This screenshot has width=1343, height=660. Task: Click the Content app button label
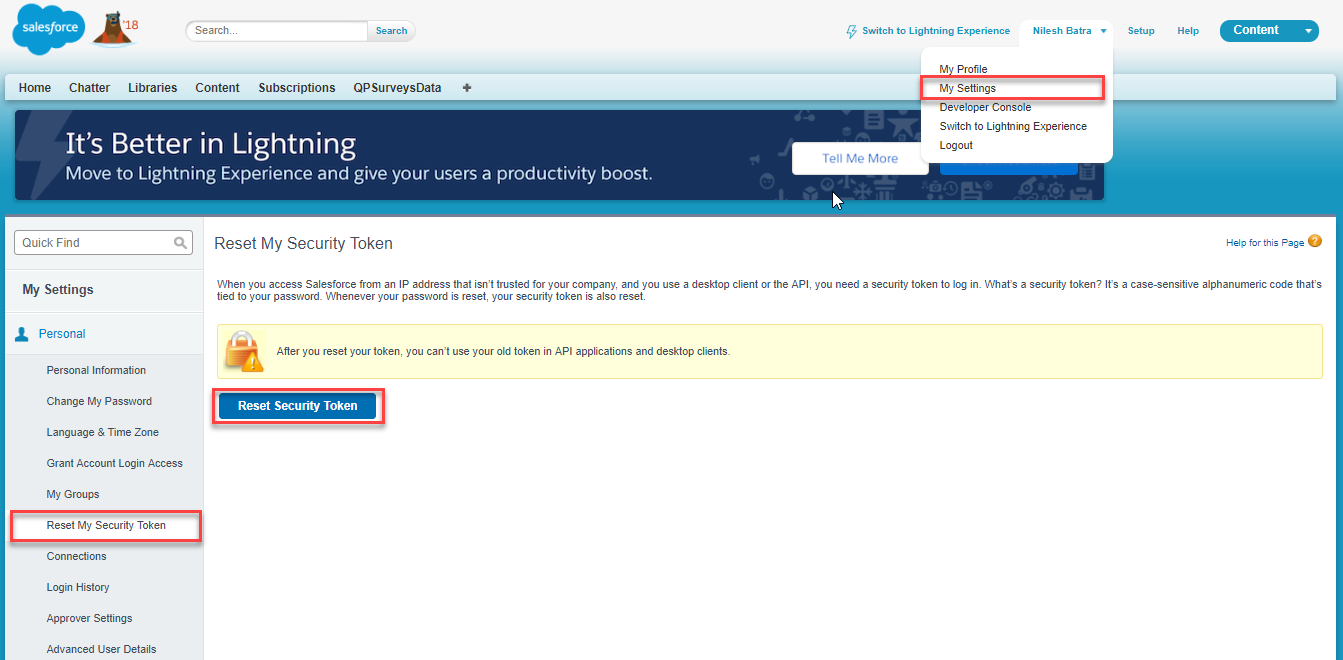tap(1256, 30)
